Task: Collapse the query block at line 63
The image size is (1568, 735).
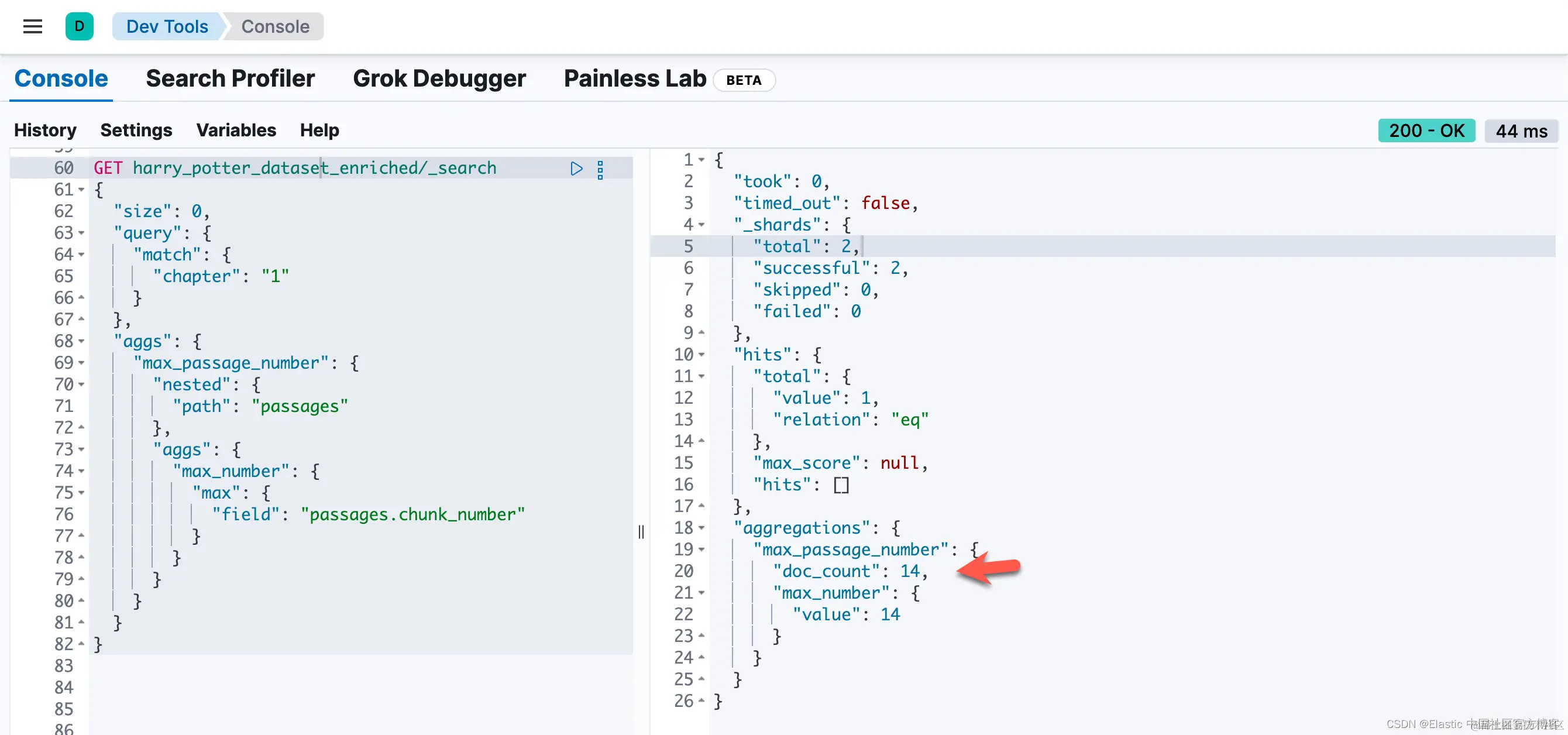Action: pos(81,233)
